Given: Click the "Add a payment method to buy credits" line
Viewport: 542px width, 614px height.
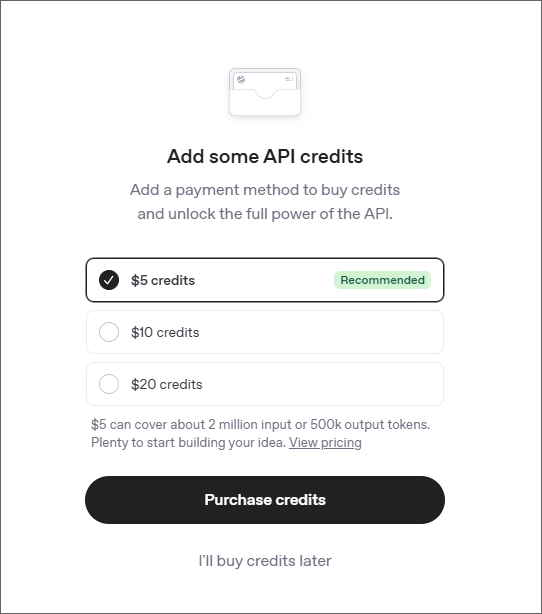Looking at the screenshot, I should pyautogui.click(x=265, y=190).
